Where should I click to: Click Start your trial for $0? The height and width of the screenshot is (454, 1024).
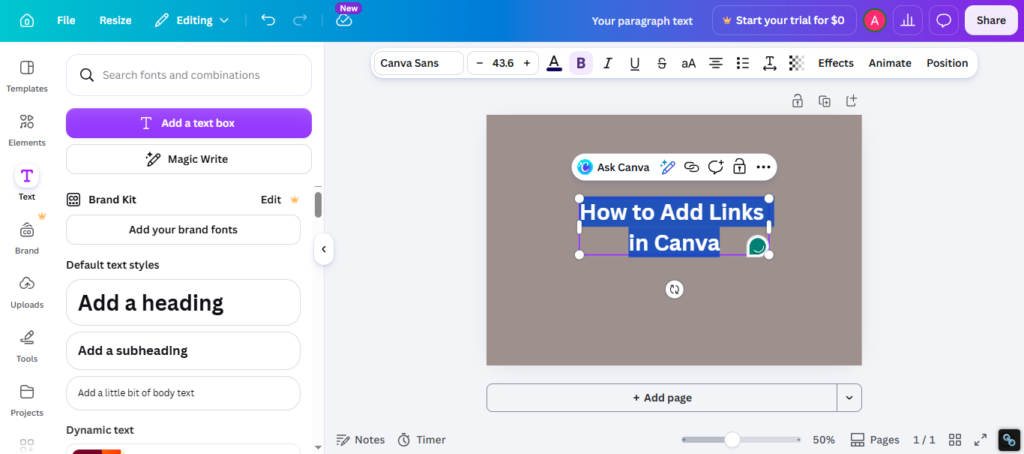point(784,20)
